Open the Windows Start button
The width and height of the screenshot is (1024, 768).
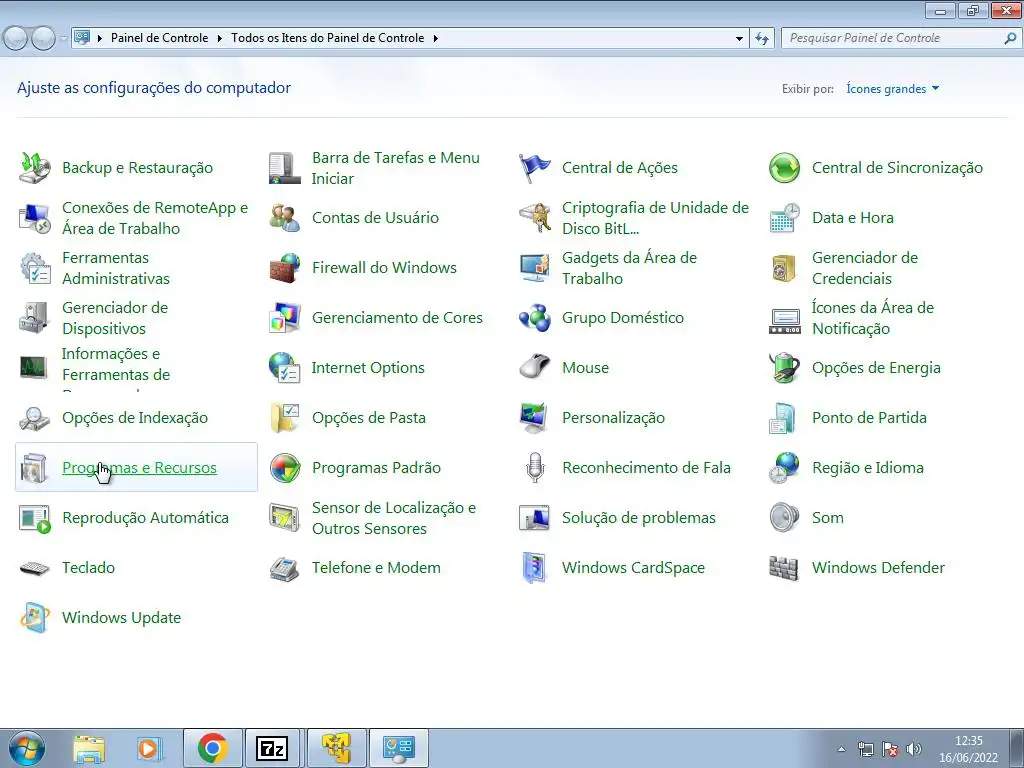tap(27, 748)
